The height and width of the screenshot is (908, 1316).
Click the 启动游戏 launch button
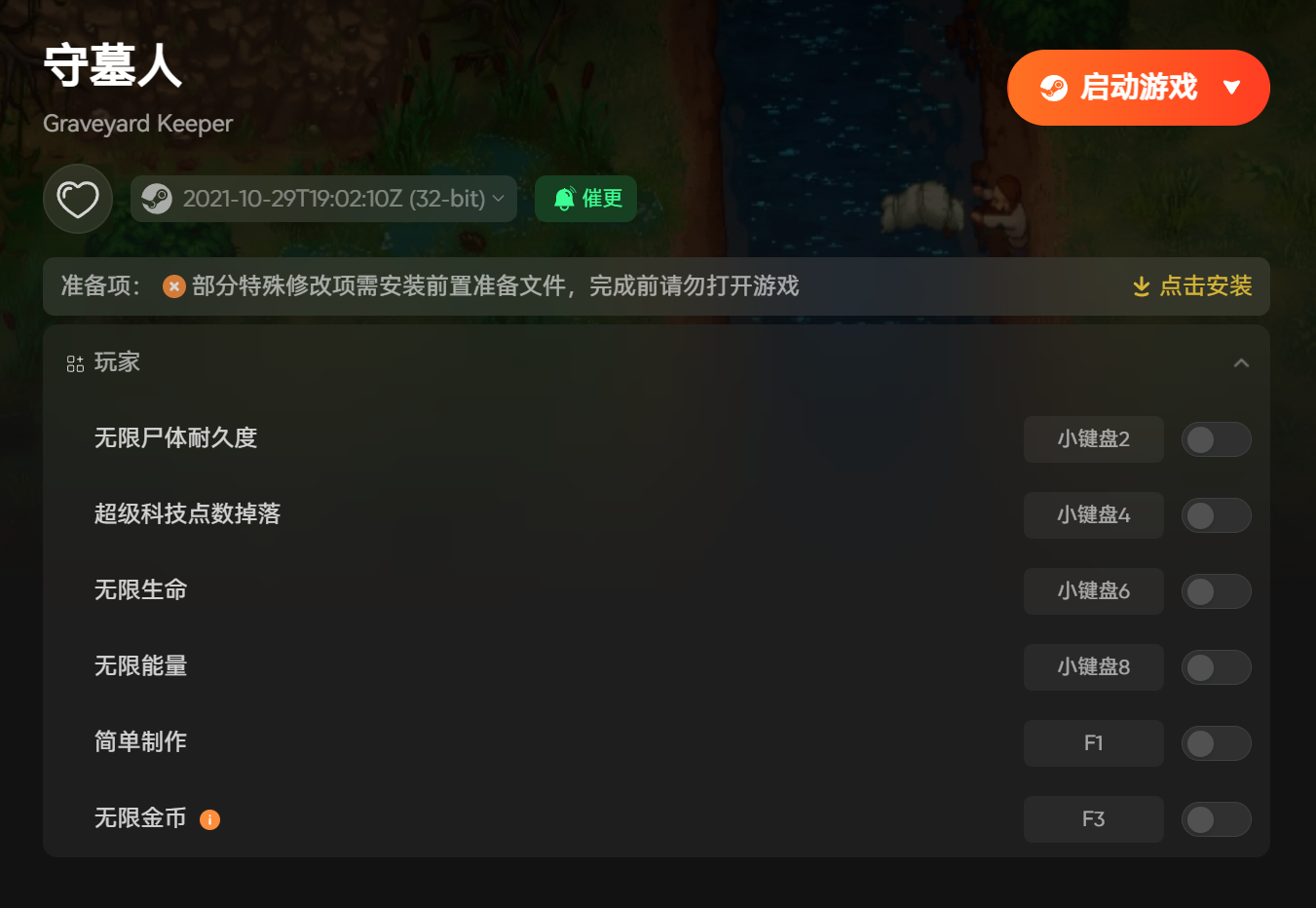pyautogui.click(x=1139, y=88)
